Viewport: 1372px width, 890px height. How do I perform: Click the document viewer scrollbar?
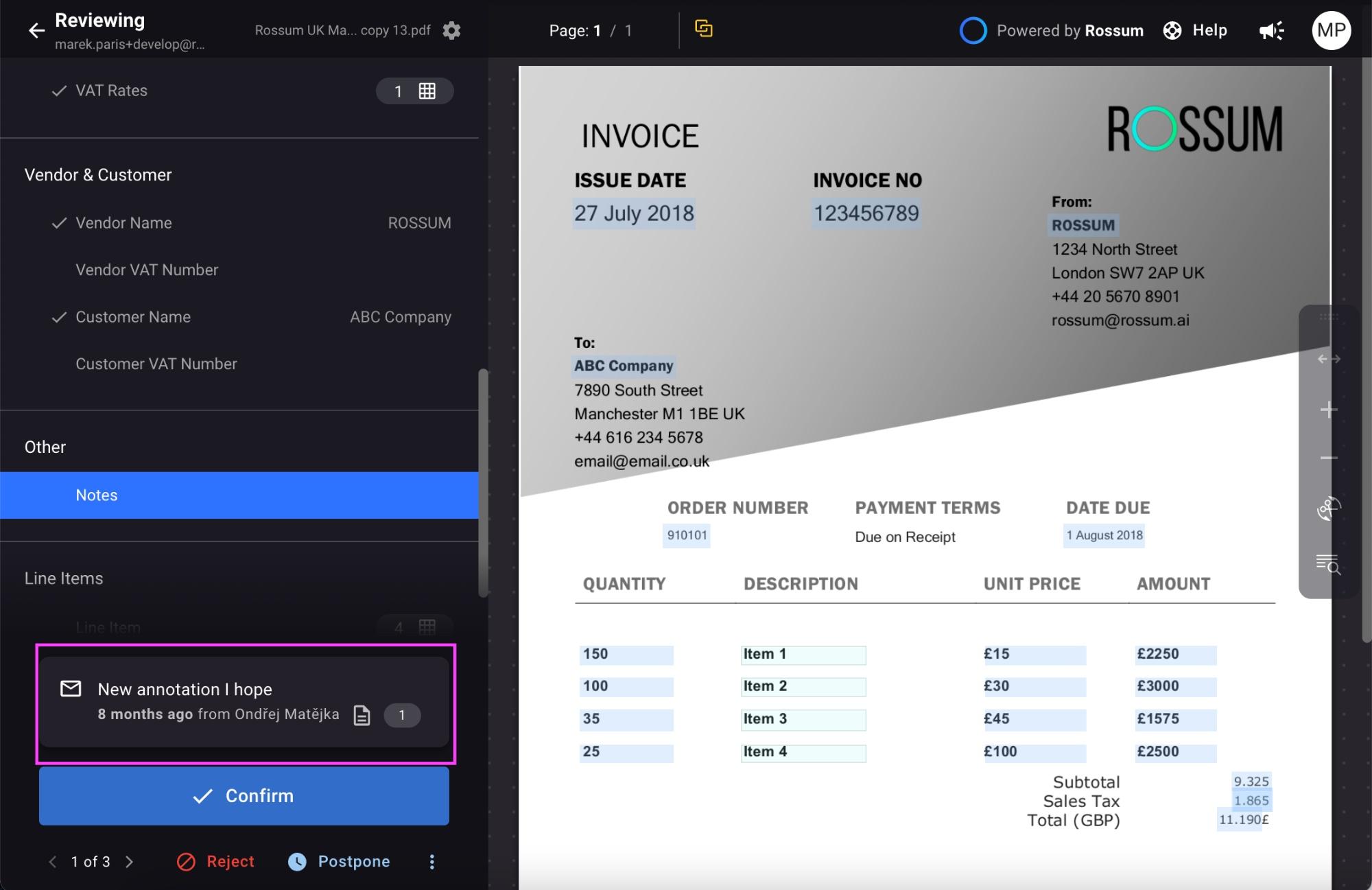tap(1367, 350)
